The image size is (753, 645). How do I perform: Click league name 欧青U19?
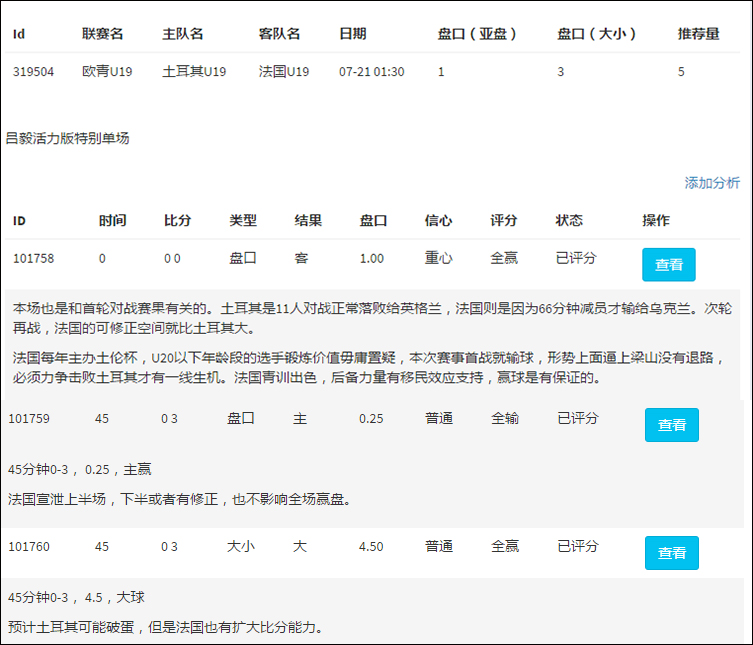107,72
